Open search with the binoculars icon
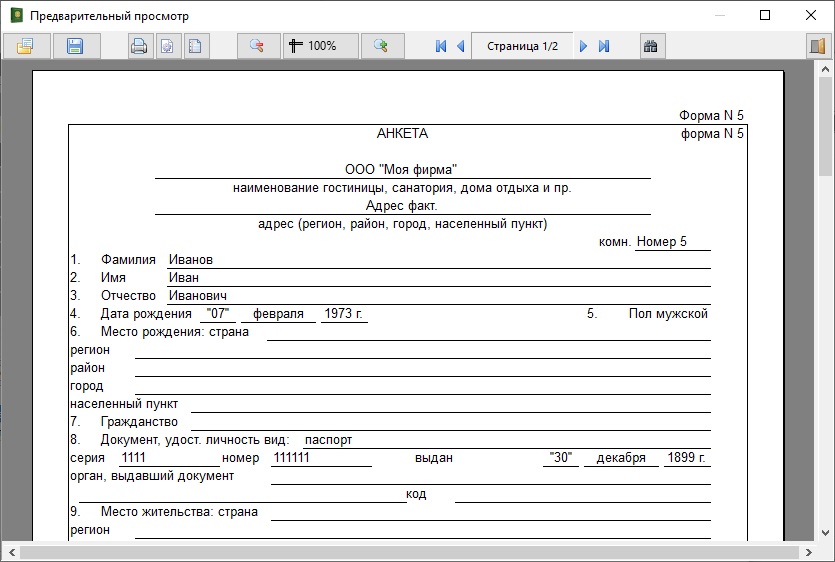 pos(652,46)
